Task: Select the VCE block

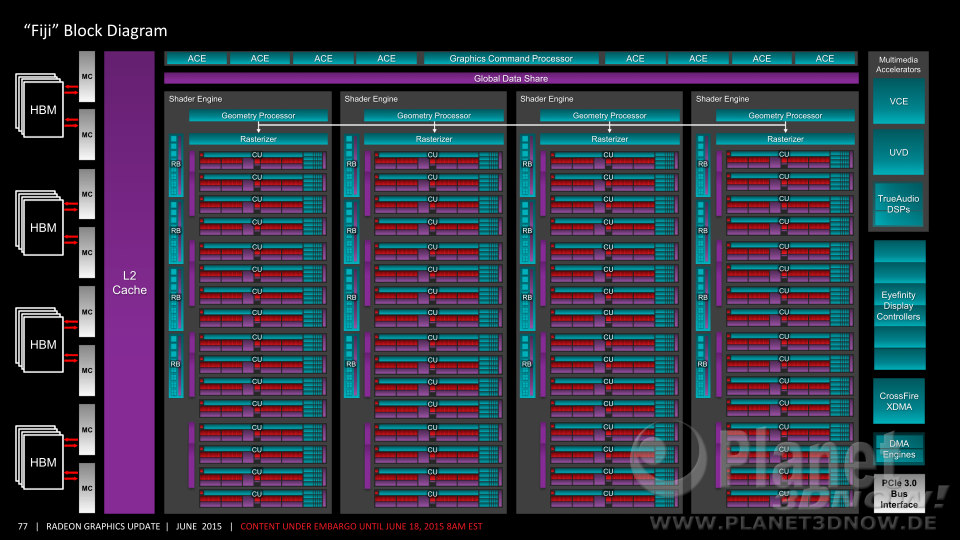Action: [x=898, y=102]
